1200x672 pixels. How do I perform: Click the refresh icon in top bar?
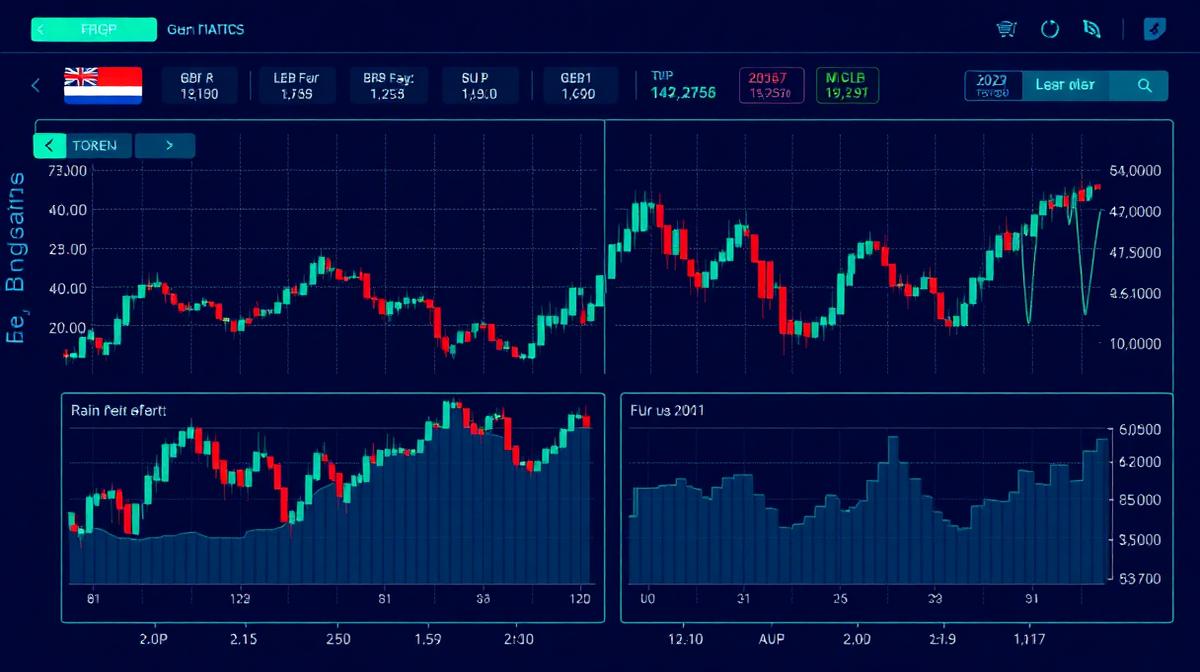1049,29
